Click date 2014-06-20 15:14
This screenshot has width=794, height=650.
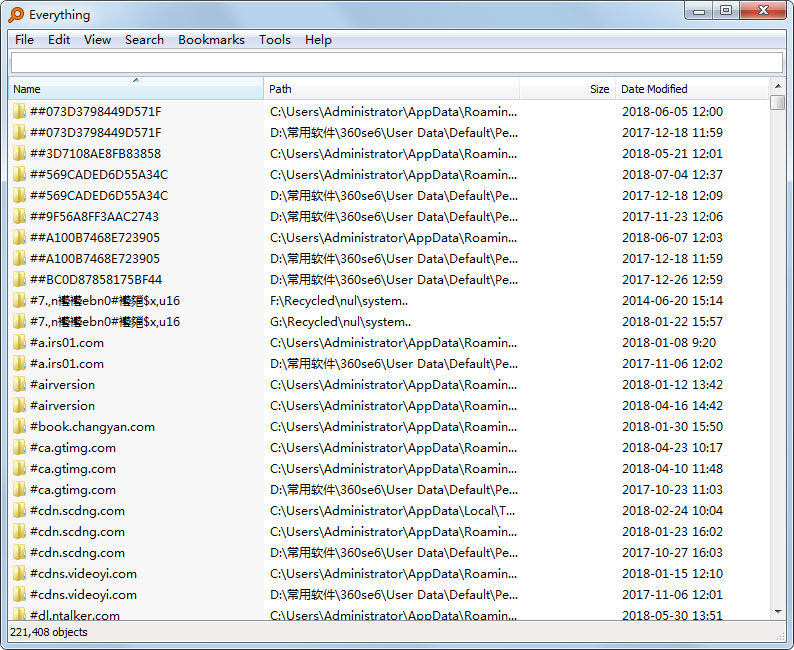click(x=672, y=301)
